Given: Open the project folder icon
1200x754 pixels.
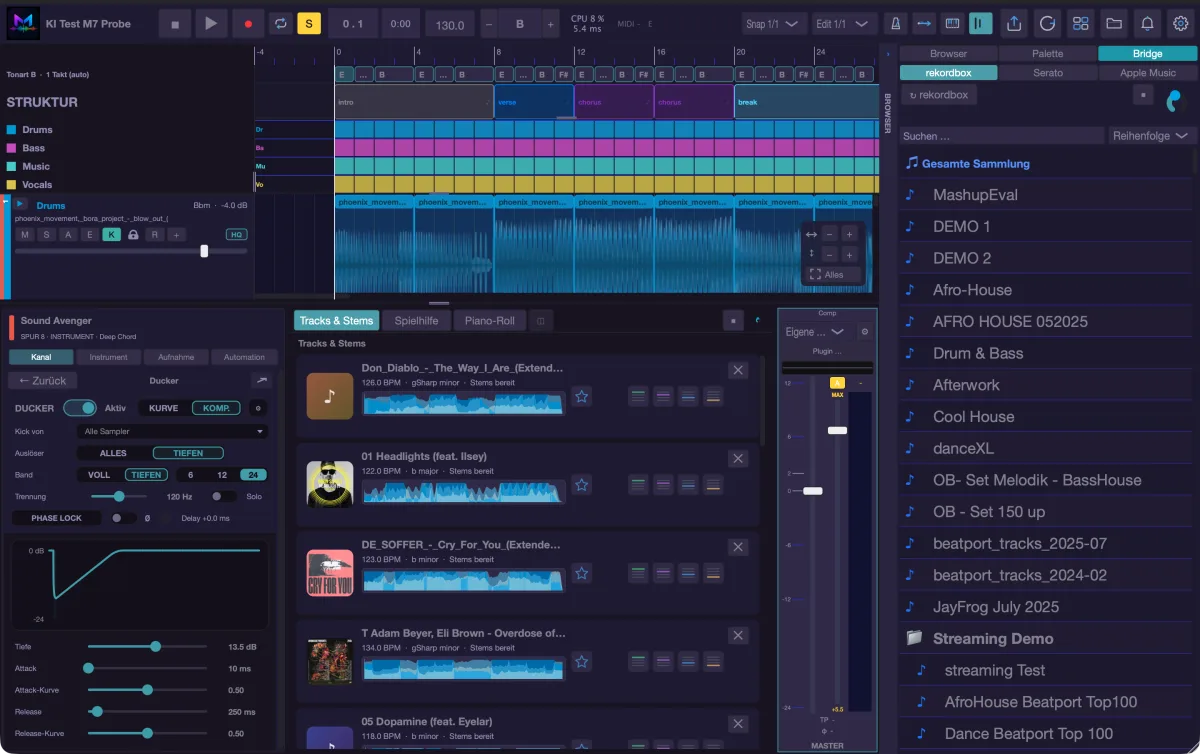Looking at the screenshot, I should click(x=1113, y=23).
